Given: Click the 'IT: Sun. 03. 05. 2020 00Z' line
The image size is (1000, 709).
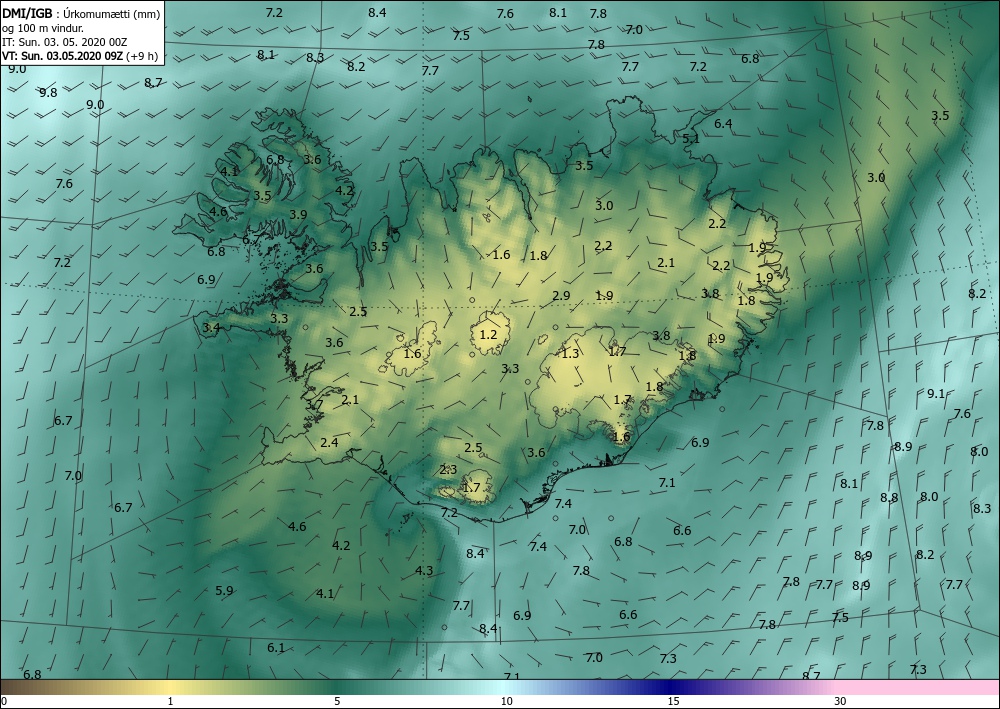Looking at the screenshot, I should click(65, 42).
